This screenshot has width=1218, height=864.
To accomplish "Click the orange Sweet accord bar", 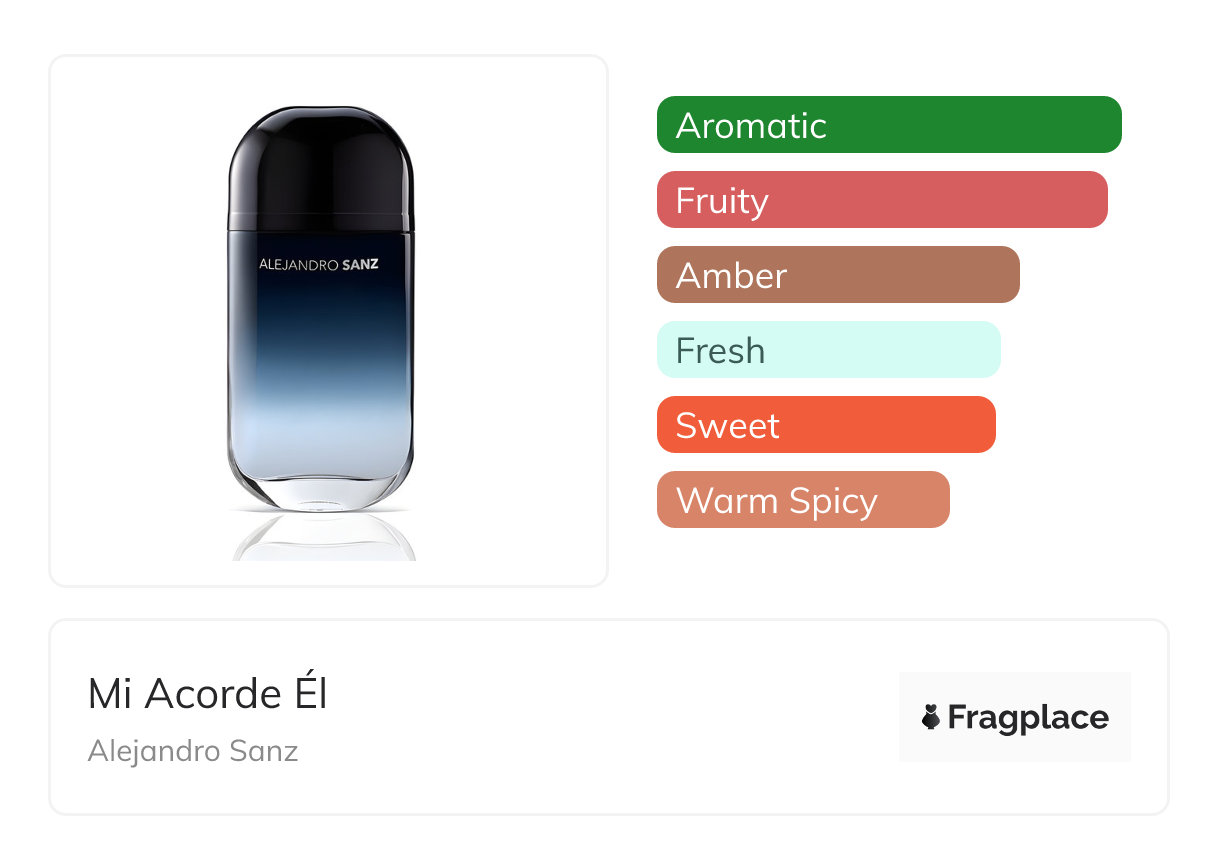I will pos(826,425).
